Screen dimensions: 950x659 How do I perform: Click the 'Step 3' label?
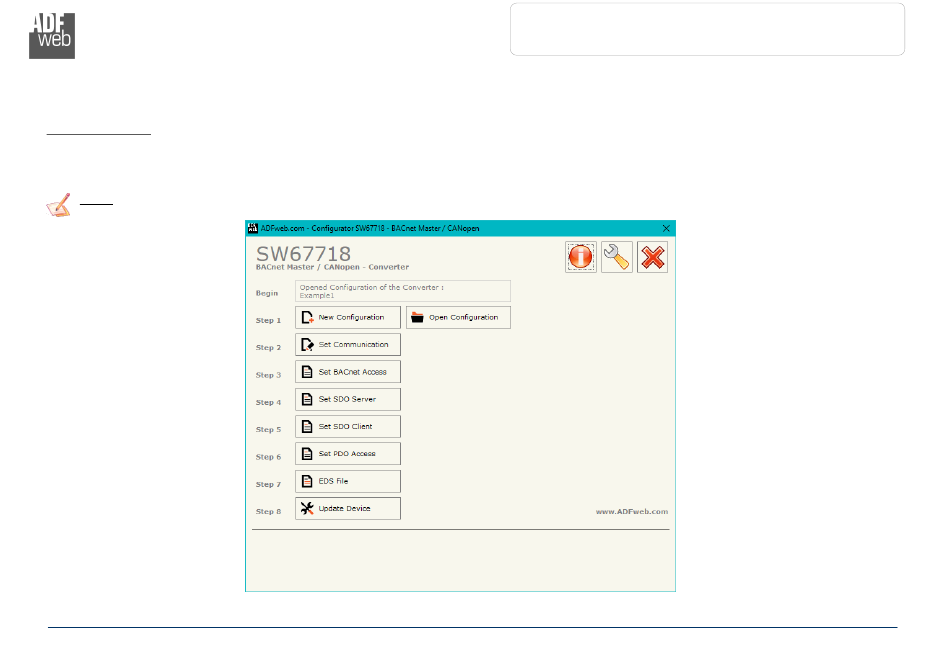[268, 375]
